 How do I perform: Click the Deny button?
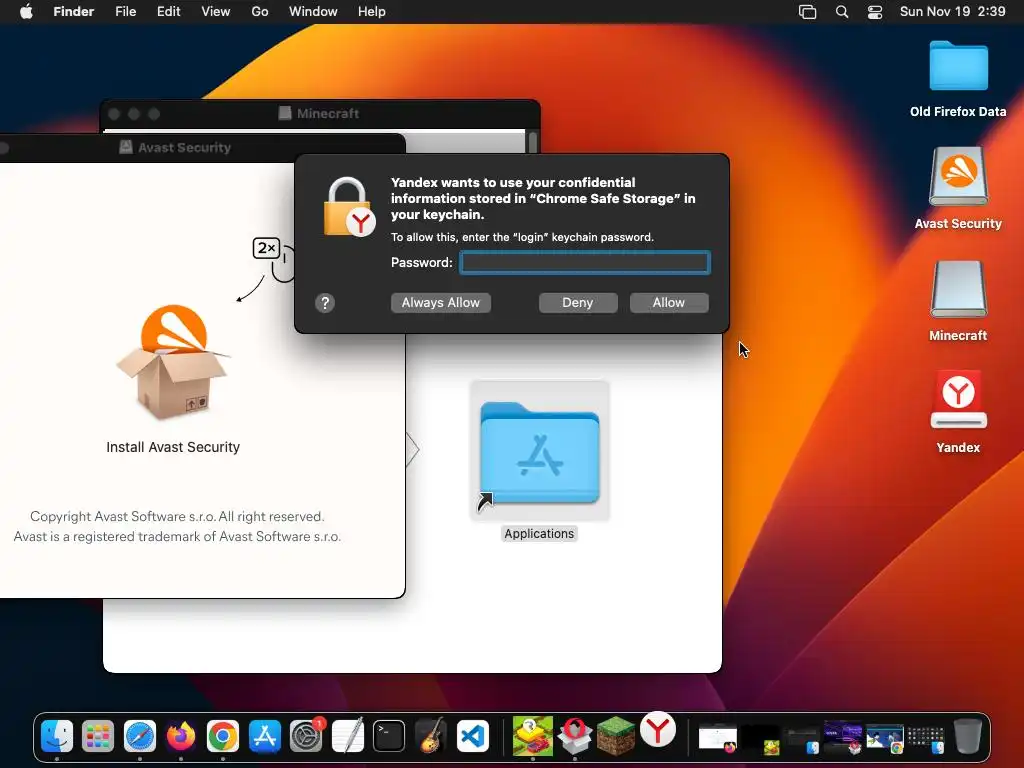[x=578, y=302]
